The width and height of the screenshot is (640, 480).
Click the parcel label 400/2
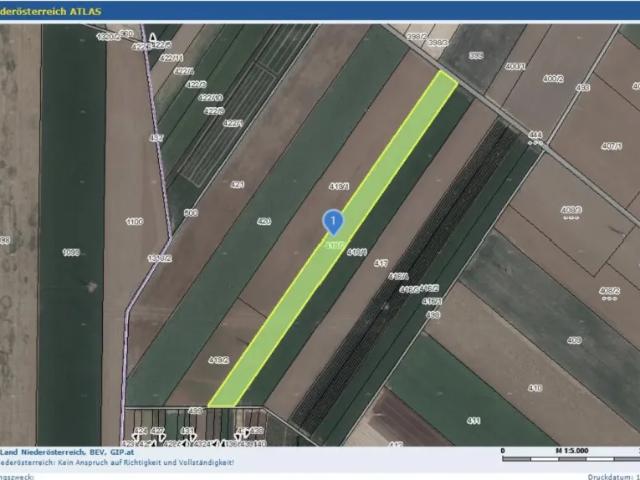[553, 79]
